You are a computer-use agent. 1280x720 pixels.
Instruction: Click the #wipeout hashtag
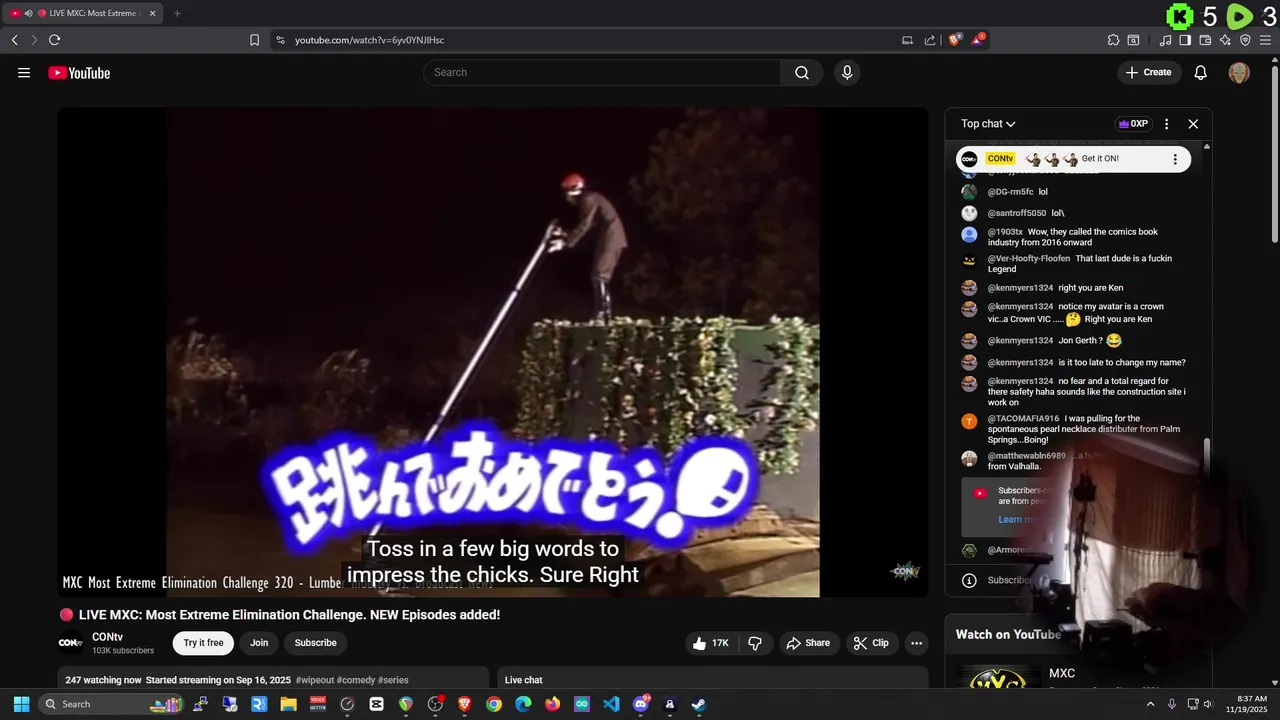point(315,680)
